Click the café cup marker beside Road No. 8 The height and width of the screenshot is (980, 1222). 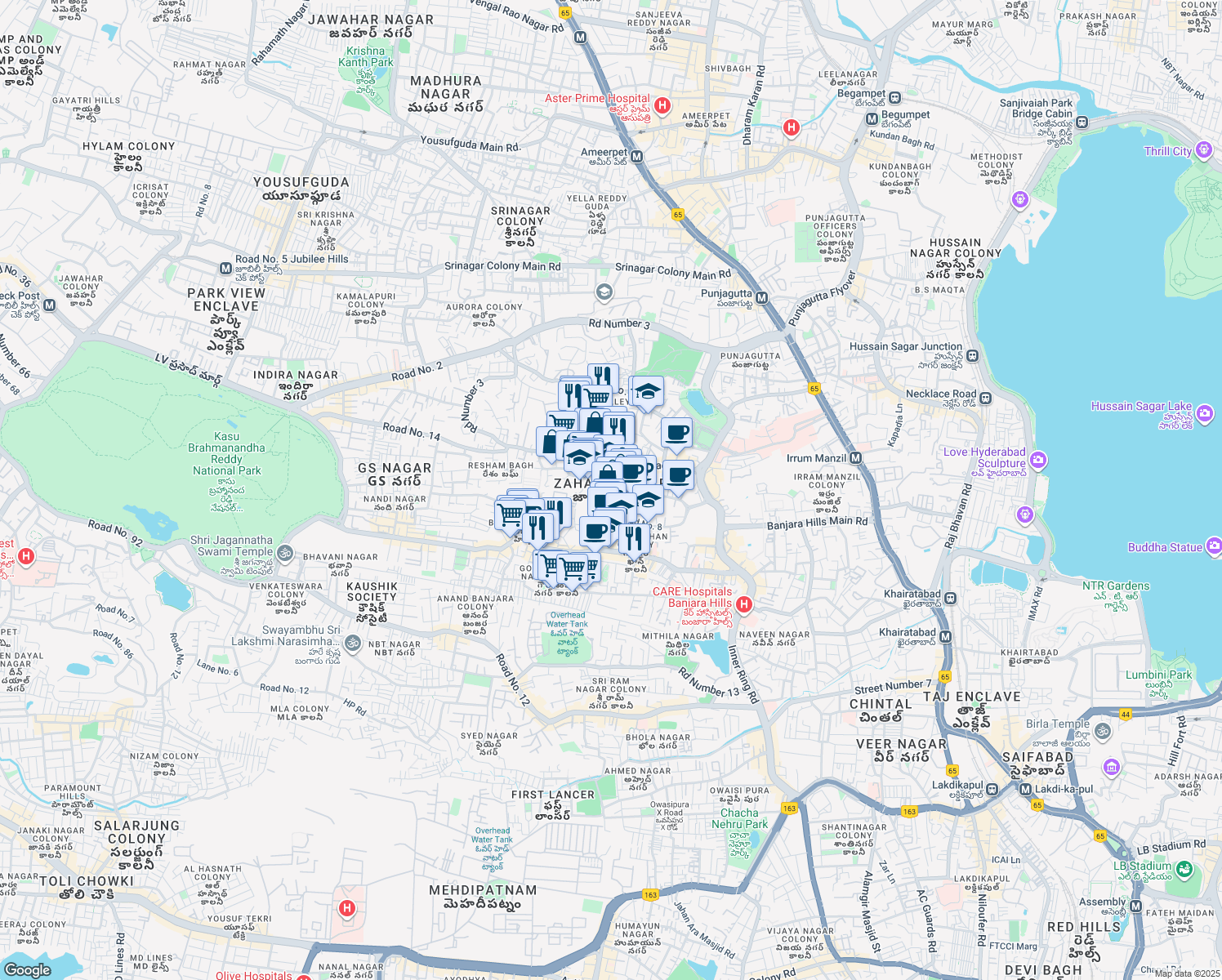594,531
